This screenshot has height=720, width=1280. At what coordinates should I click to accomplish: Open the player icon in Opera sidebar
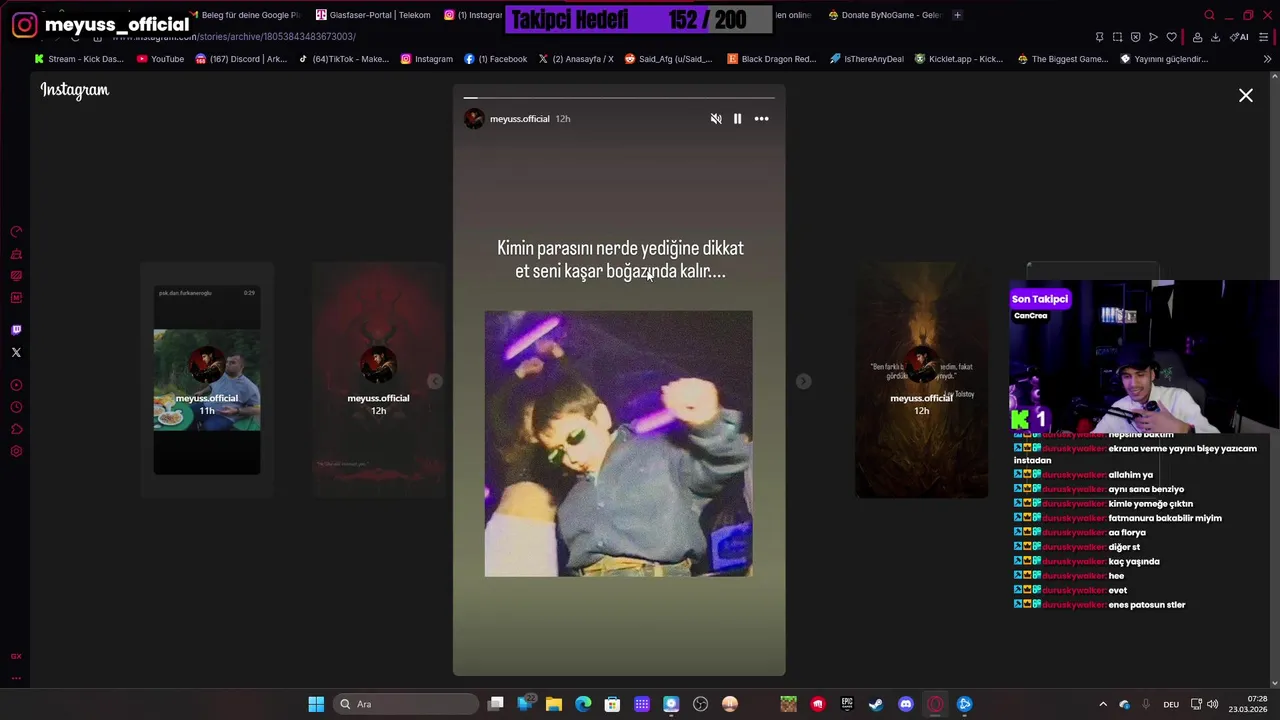[x=16, y=385]
